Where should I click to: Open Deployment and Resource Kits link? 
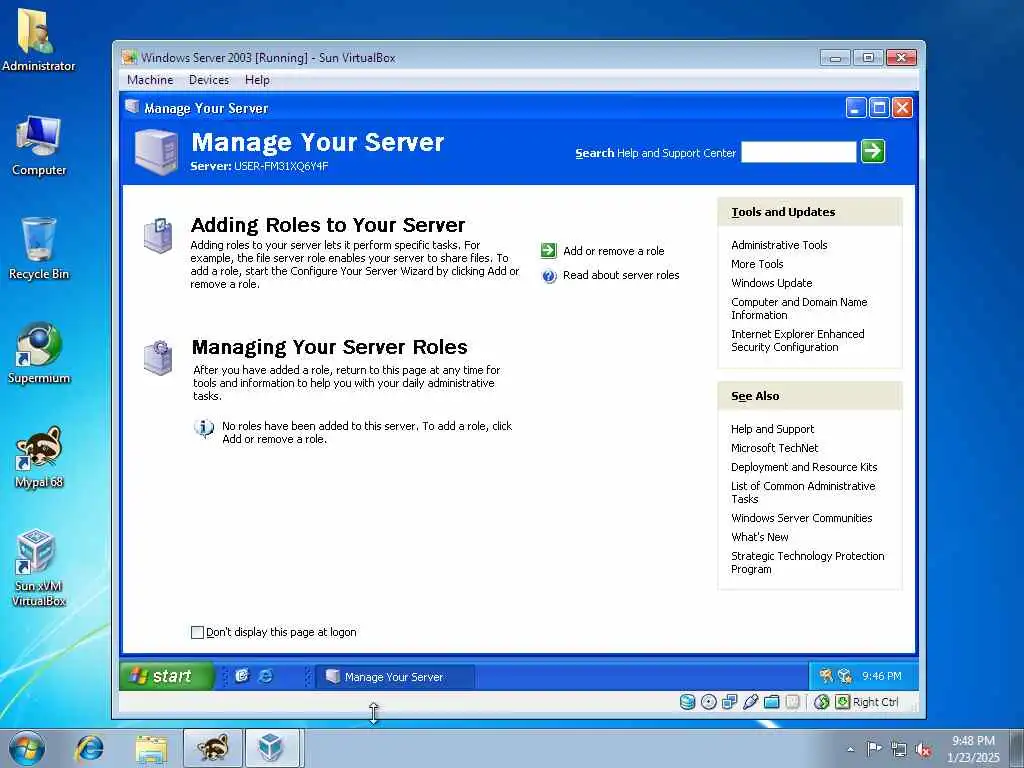click(804, 467)
